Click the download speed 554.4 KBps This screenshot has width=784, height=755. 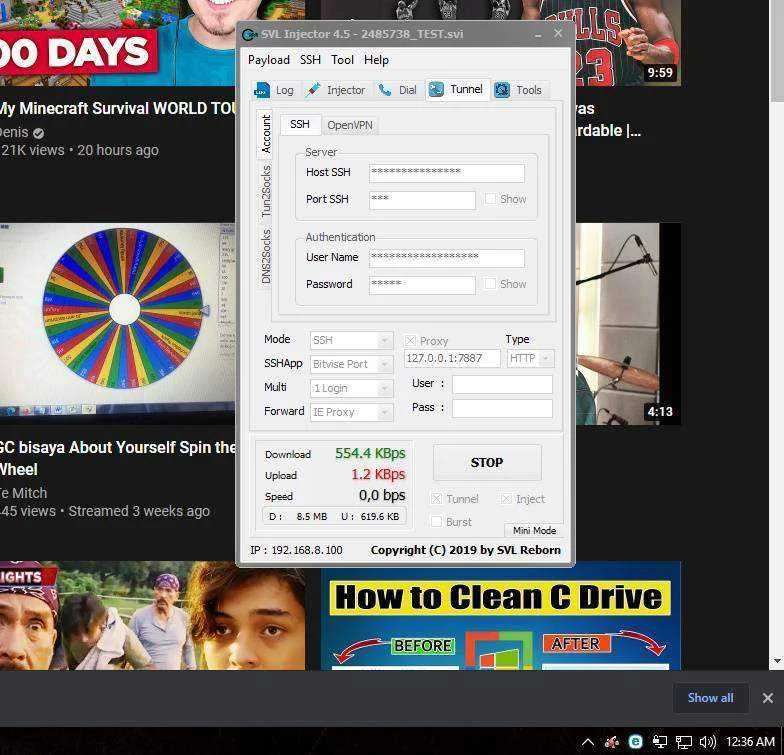[370, 454]
